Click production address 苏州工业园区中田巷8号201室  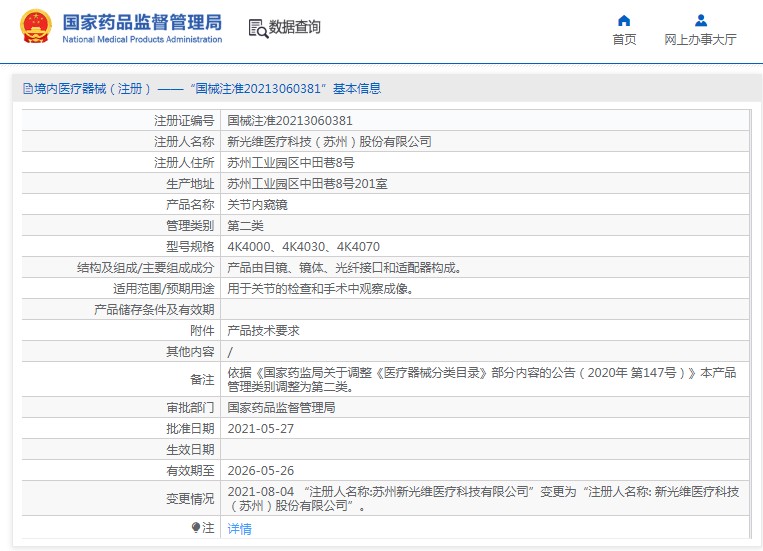308,184
